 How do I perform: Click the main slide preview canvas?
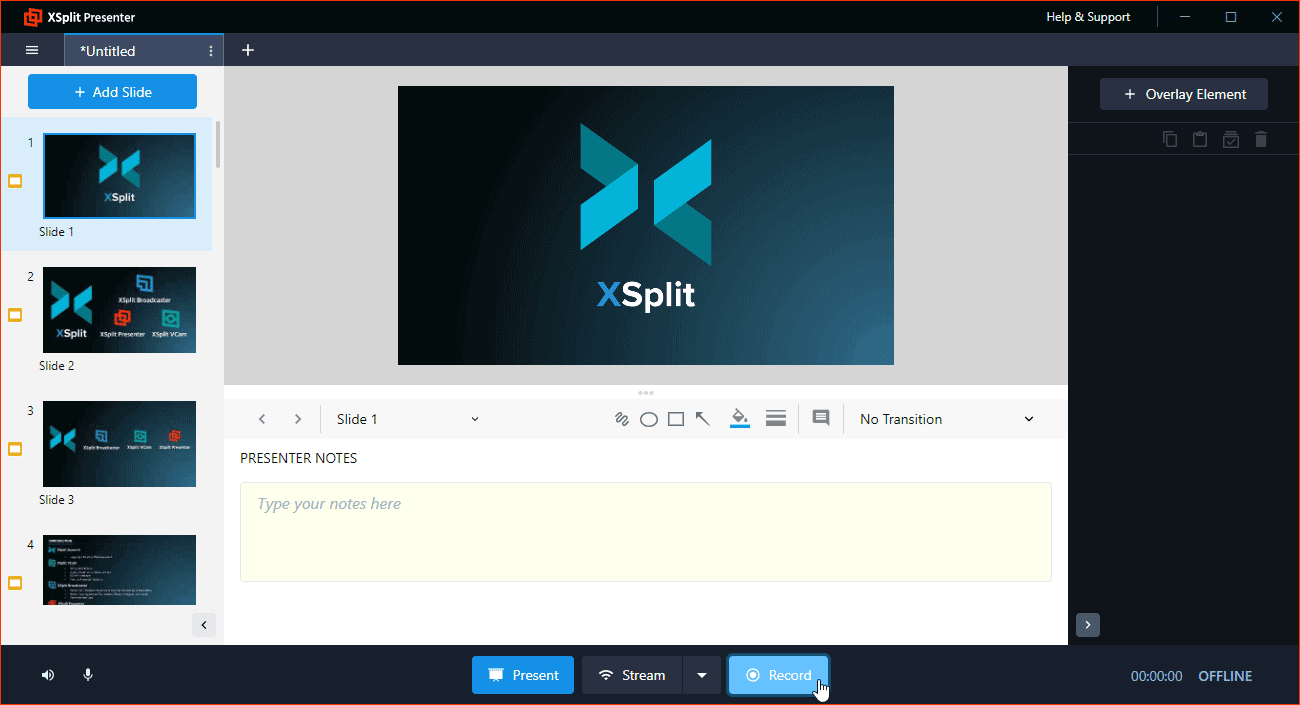coord(646,225)
